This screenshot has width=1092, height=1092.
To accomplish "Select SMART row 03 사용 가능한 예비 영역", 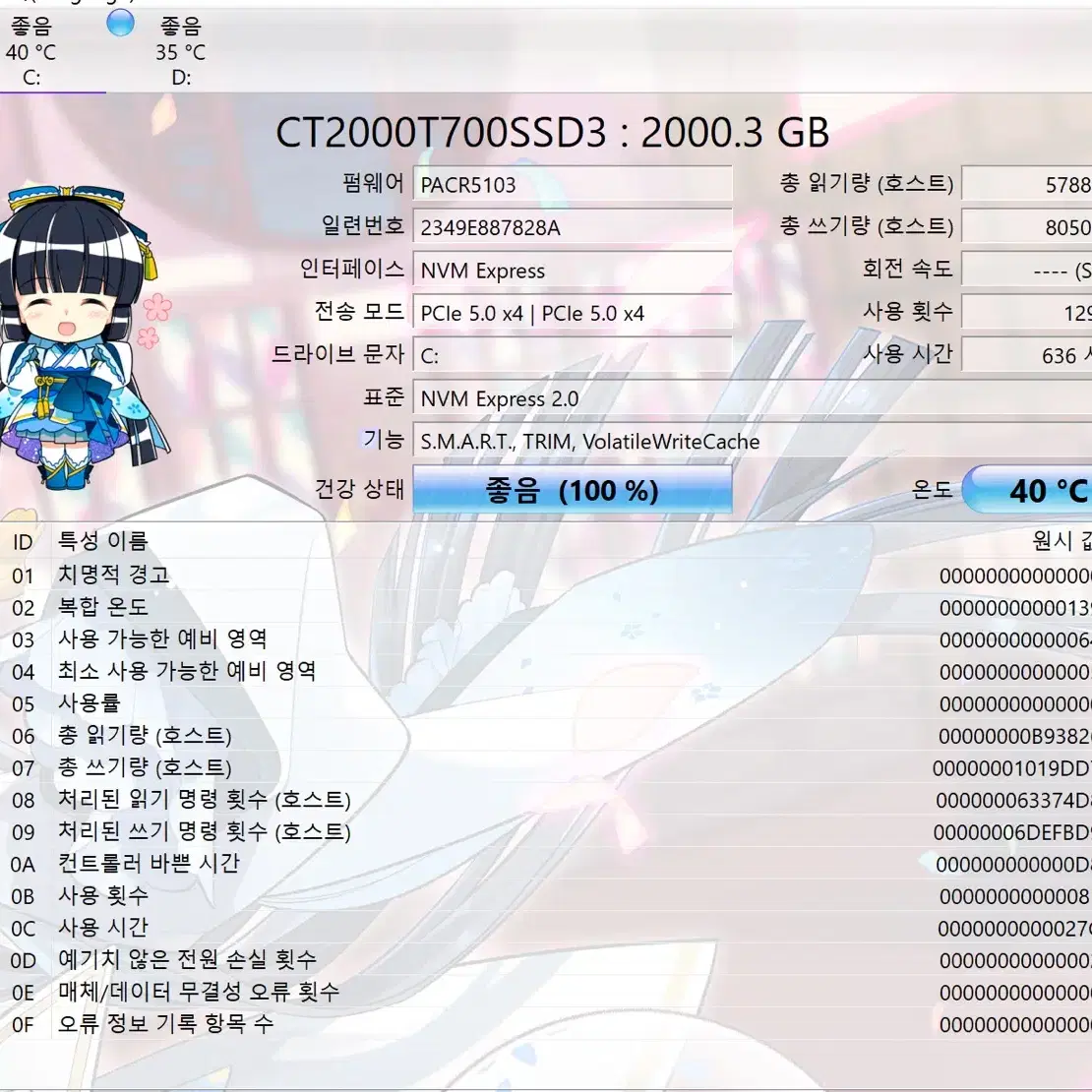I will 546,639.
